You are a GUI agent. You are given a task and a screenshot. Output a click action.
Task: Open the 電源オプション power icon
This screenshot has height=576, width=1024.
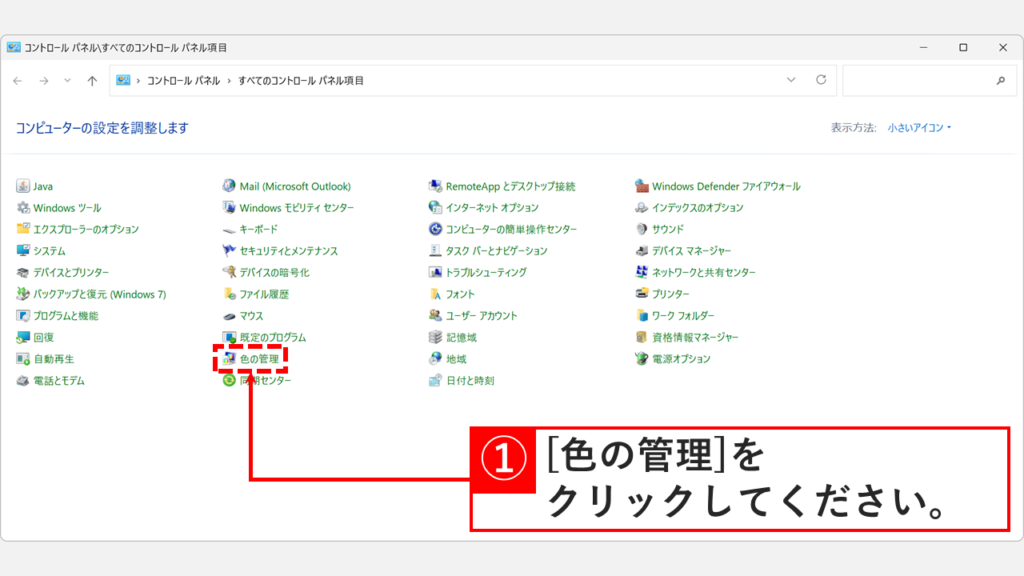(641, 359)
